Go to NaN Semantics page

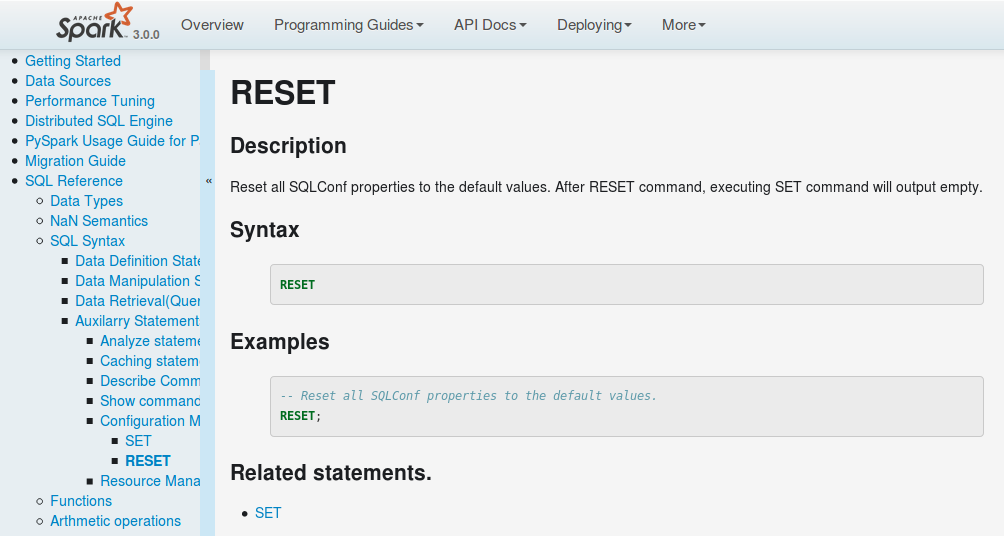coord(99,221)
